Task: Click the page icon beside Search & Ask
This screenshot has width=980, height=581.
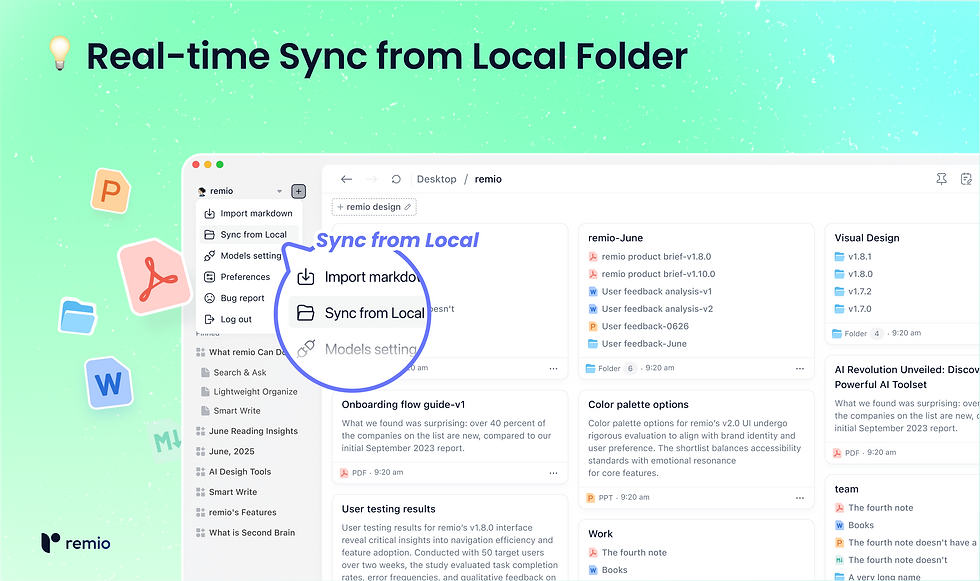Action: pos(205,372)
